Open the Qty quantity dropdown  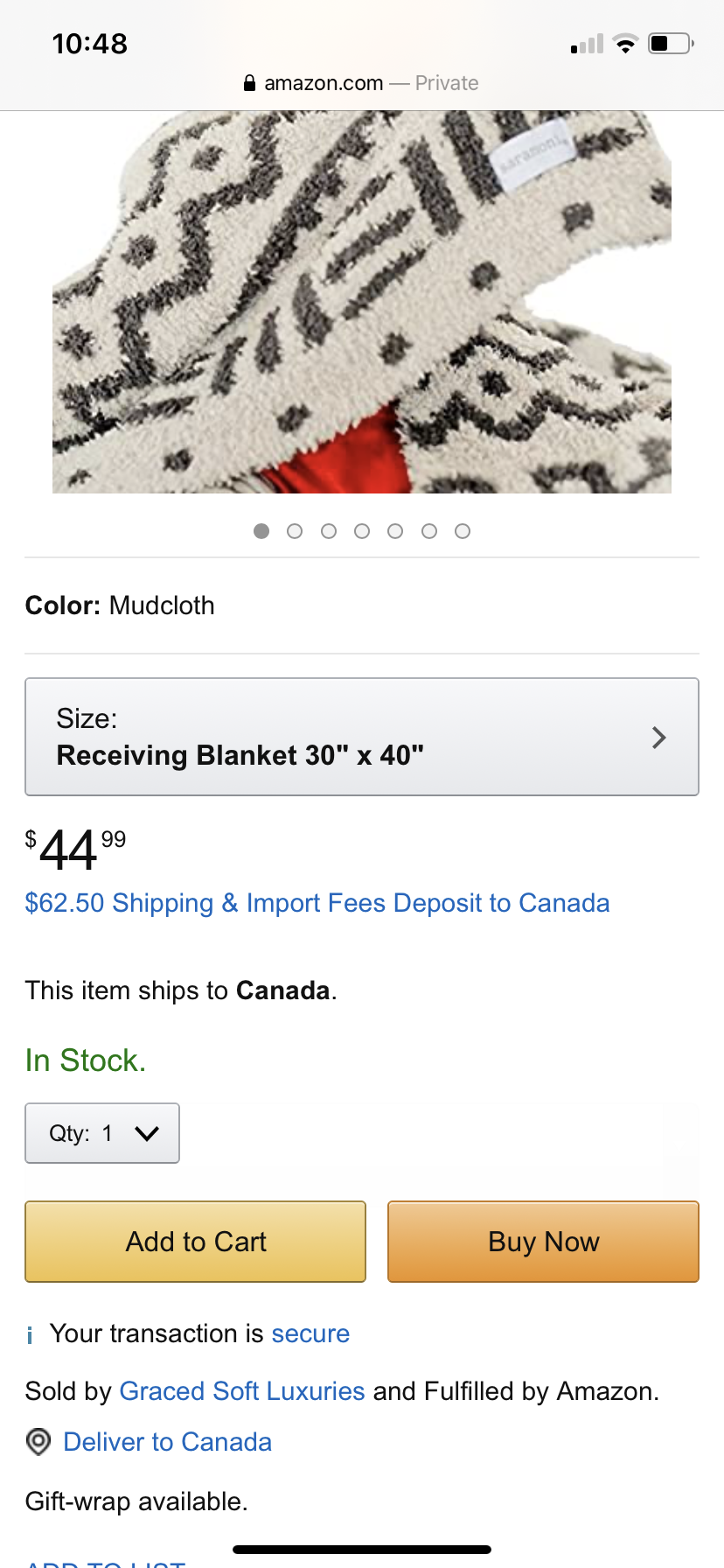[x=102, y=1133]
